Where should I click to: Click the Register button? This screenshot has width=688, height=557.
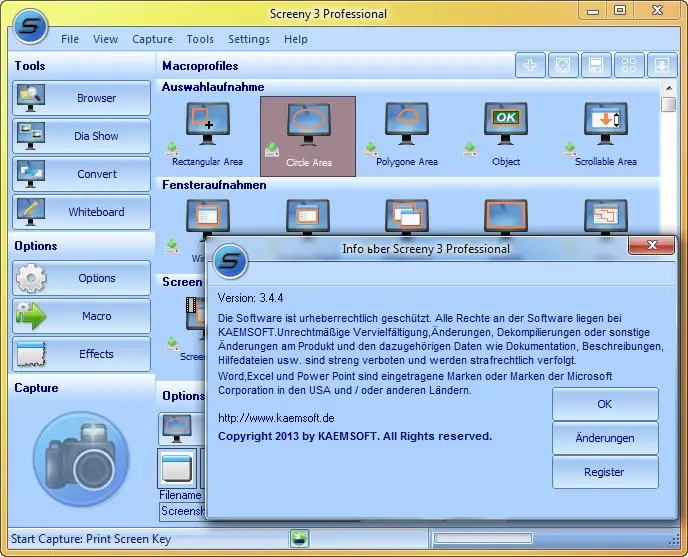pyautogui.click(x=605, y=472)
